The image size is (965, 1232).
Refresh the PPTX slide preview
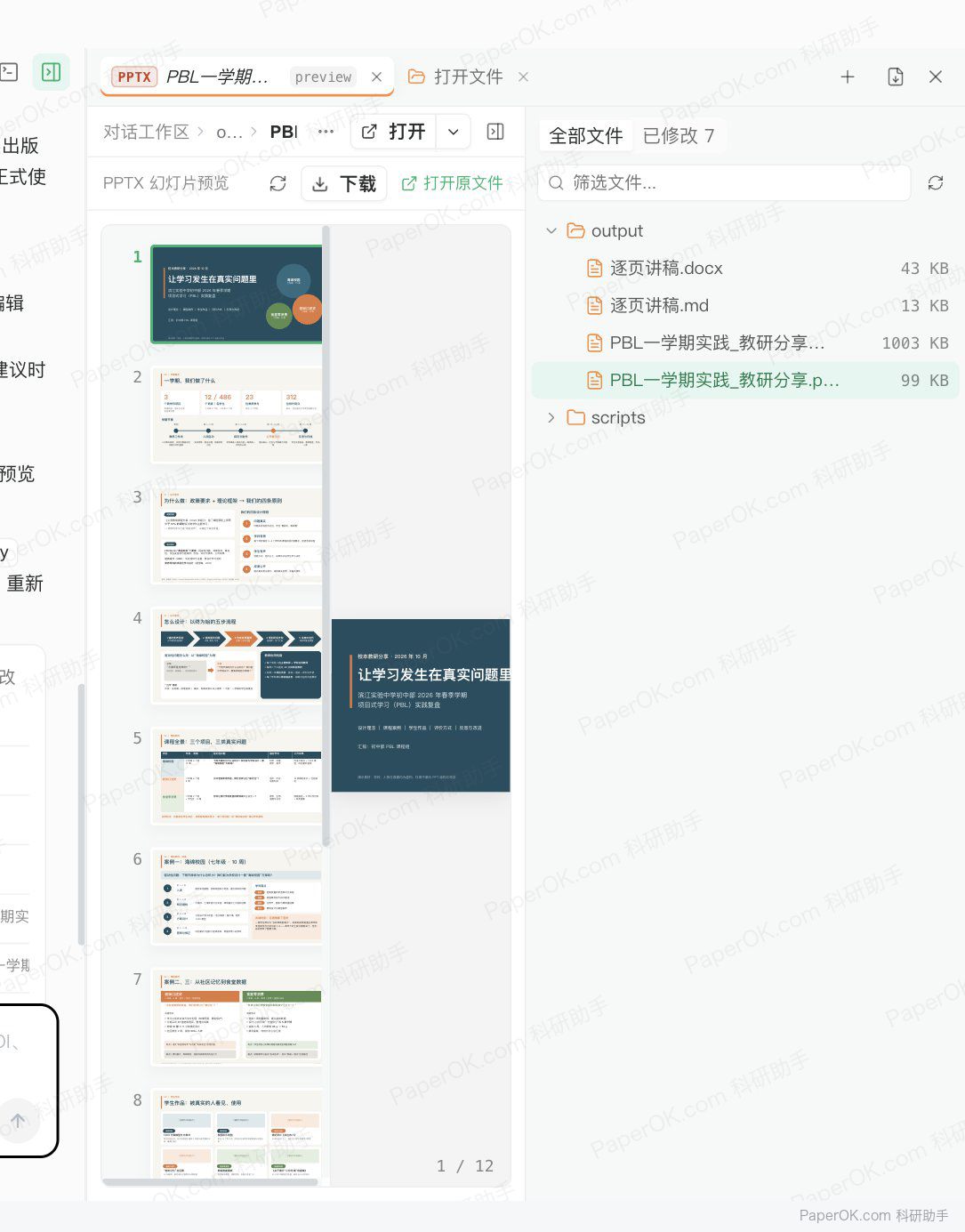[278, 183]
